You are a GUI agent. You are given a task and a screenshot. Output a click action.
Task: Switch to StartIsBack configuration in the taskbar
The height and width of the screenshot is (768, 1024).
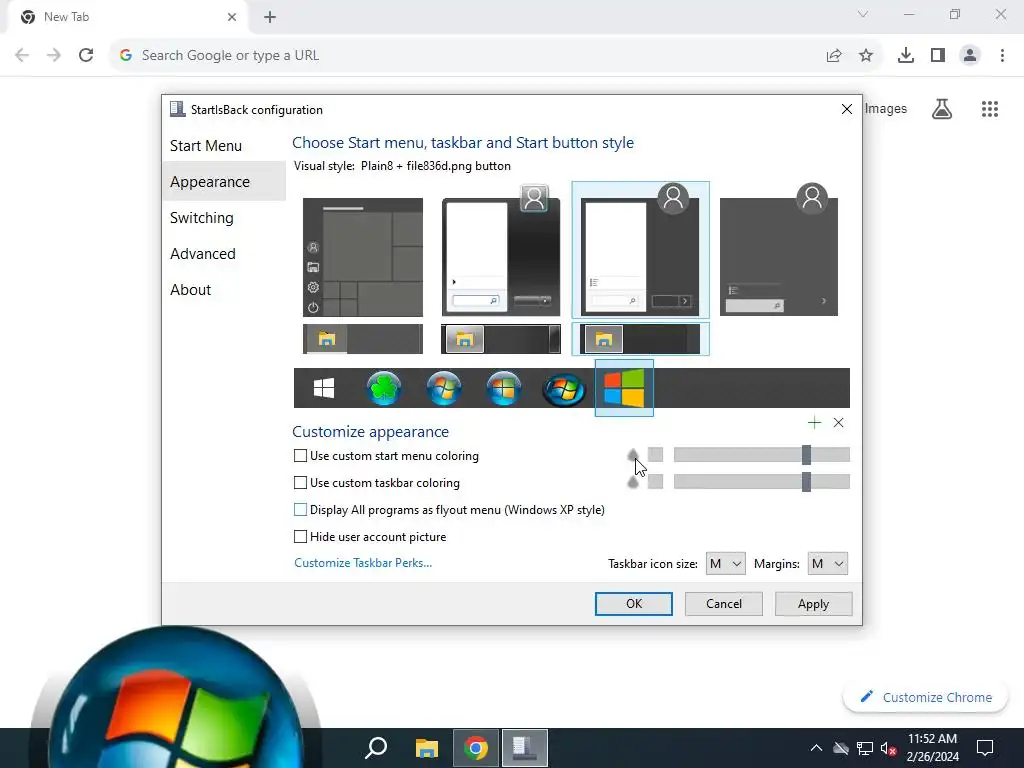tap(525, 748)
